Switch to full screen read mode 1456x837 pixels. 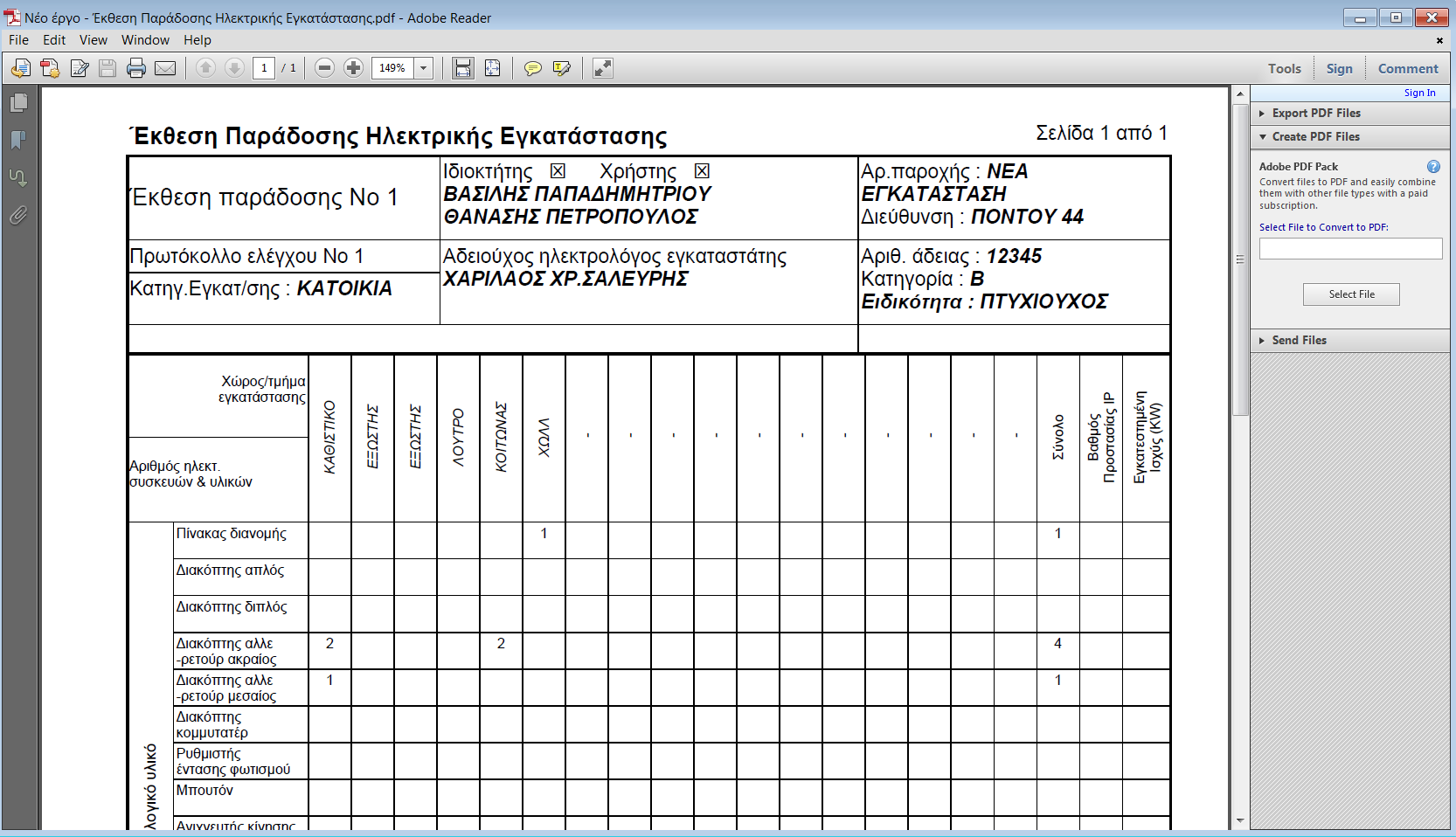pos(603,68)
